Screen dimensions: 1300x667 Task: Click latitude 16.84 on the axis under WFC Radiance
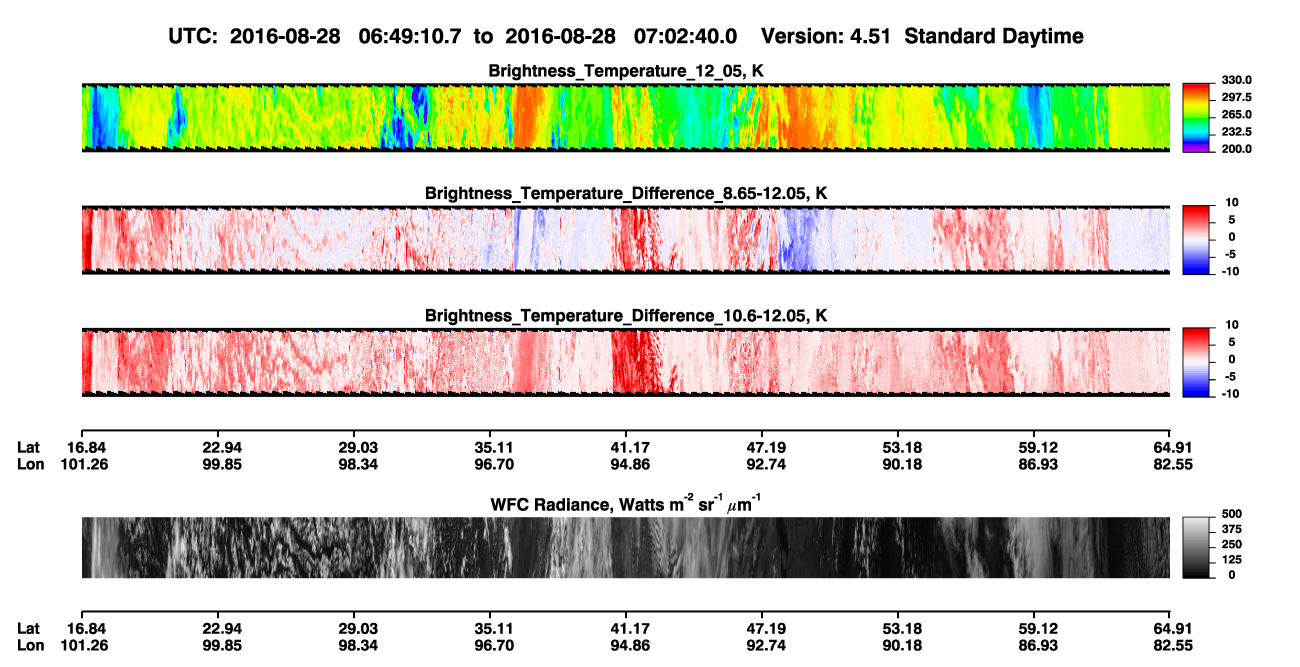(x=82, y=629)
